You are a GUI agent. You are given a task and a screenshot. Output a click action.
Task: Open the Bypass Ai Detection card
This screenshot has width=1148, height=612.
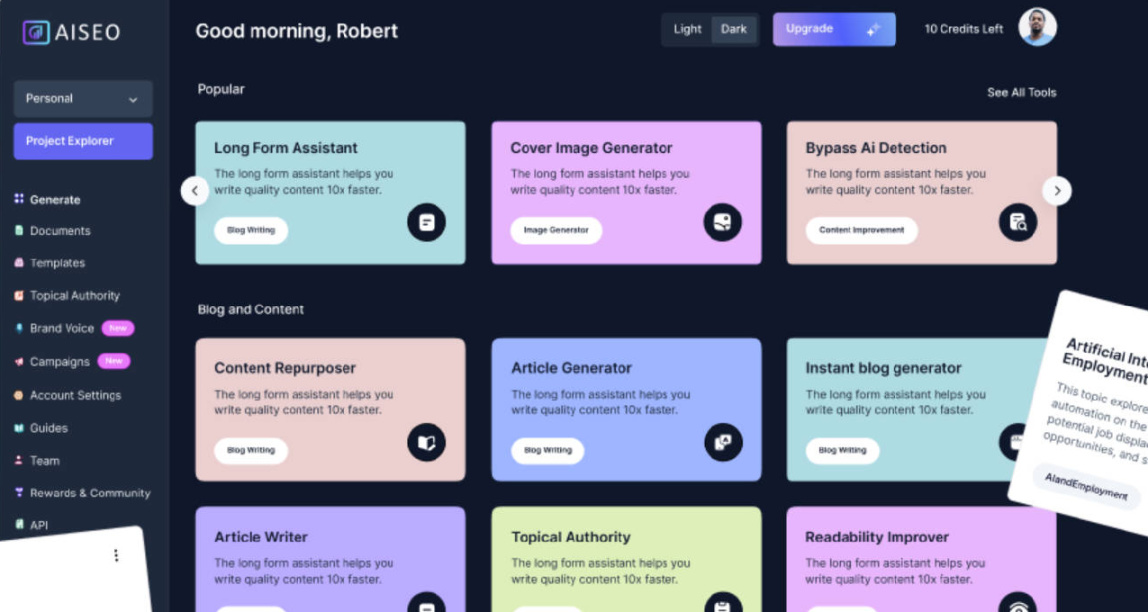(x=922, y=193)
